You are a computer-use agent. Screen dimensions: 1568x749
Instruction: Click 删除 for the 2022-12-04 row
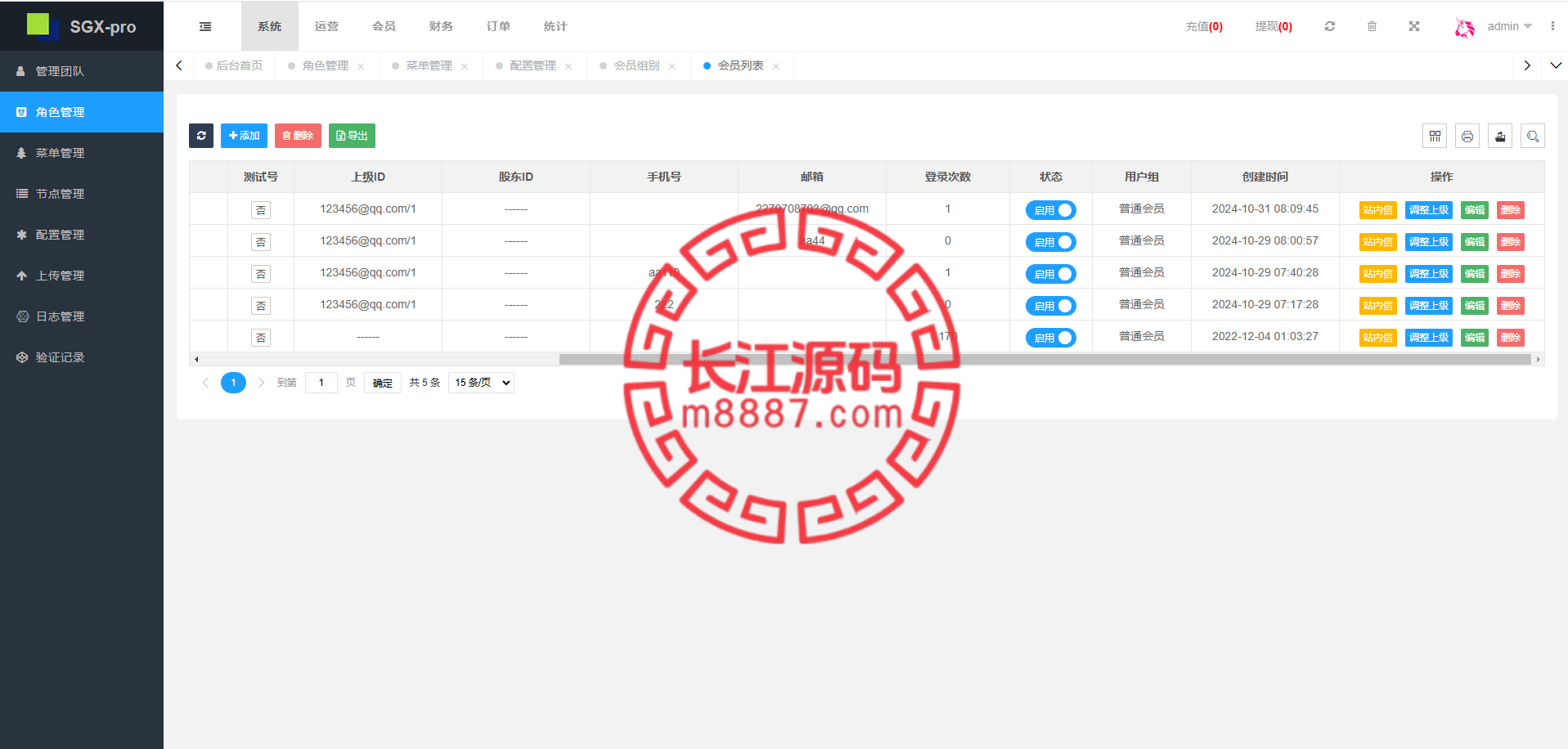1511,338
